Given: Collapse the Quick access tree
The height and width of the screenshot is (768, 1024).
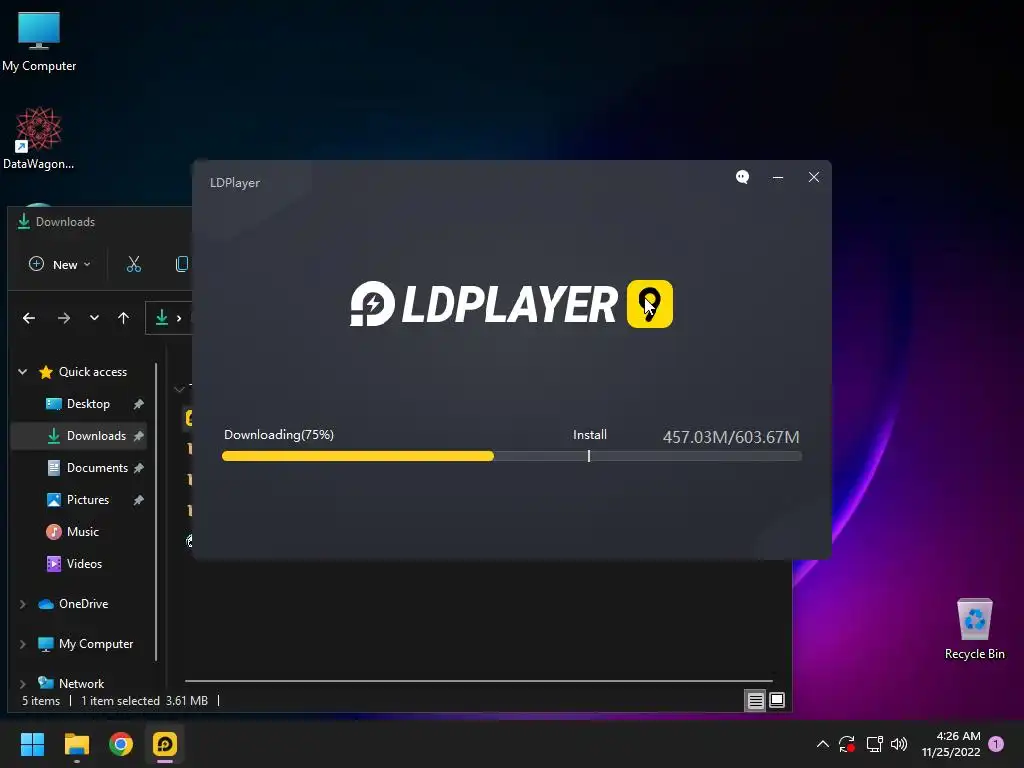Looking at the screenshot, I should [23, 372].
